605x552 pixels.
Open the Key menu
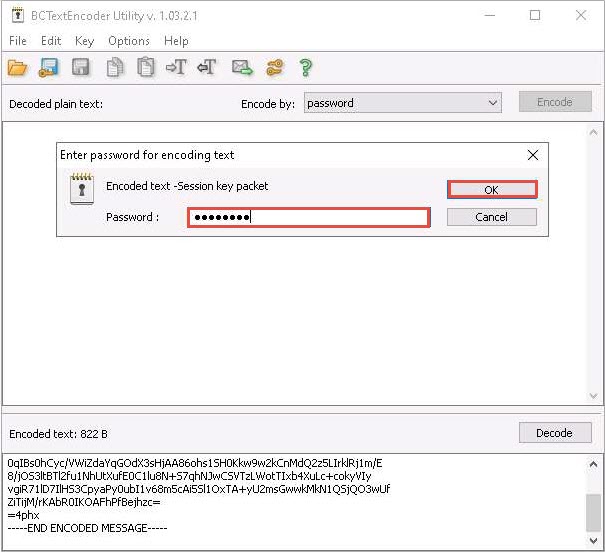[x=85, y=41]
